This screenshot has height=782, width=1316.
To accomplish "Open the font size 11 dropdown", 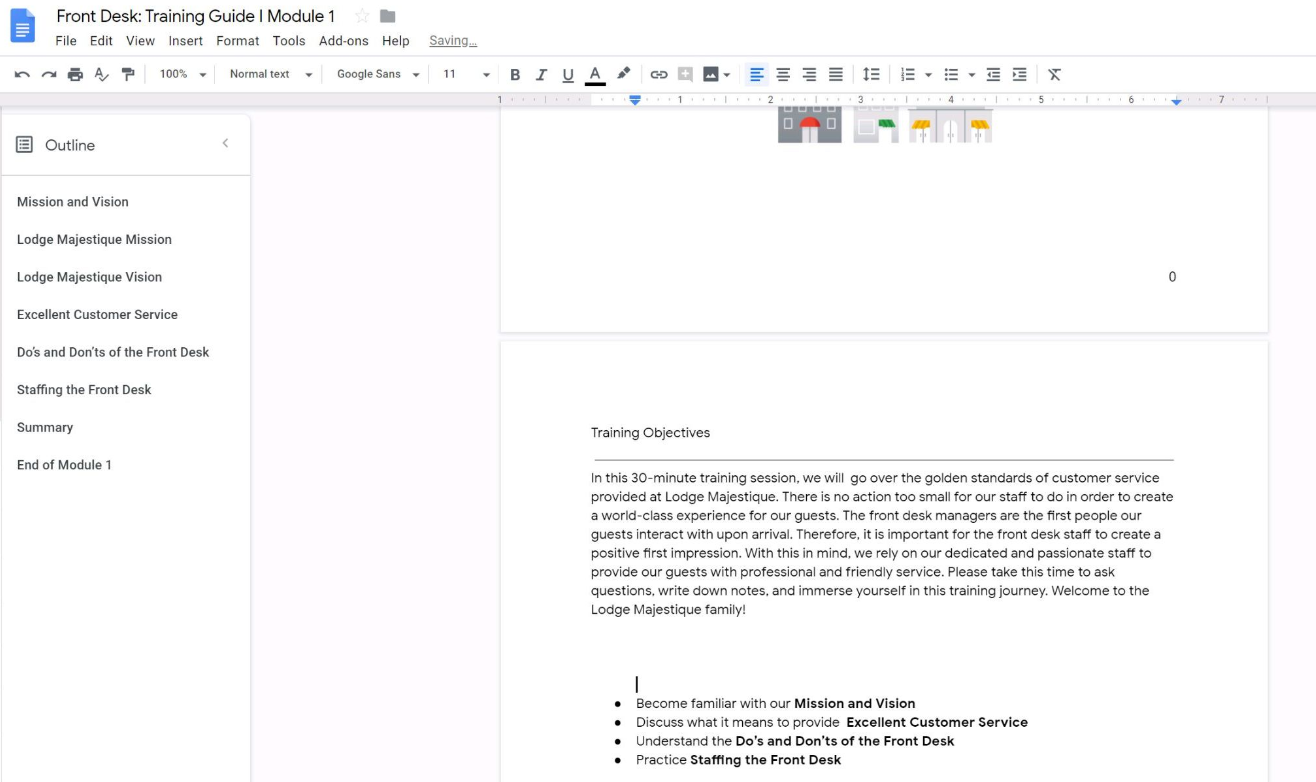I will click(466, 74).
